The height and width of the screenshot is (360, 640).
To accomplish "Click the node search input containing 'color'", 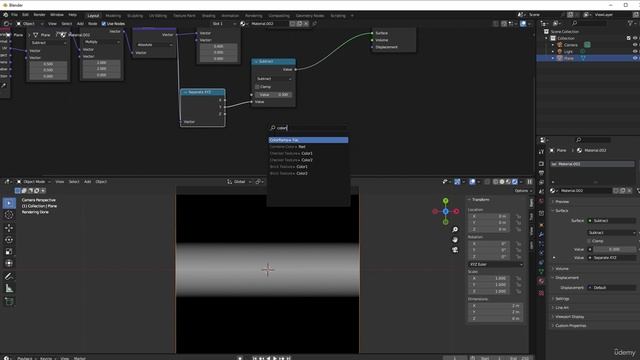I will coord(308,128).
